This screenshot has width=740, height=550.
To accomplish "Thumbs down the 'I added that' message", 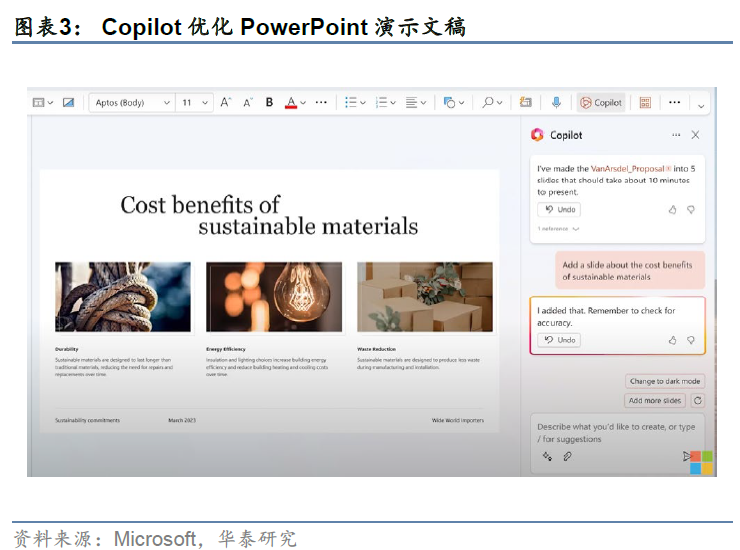I will [x=691, y=340].
